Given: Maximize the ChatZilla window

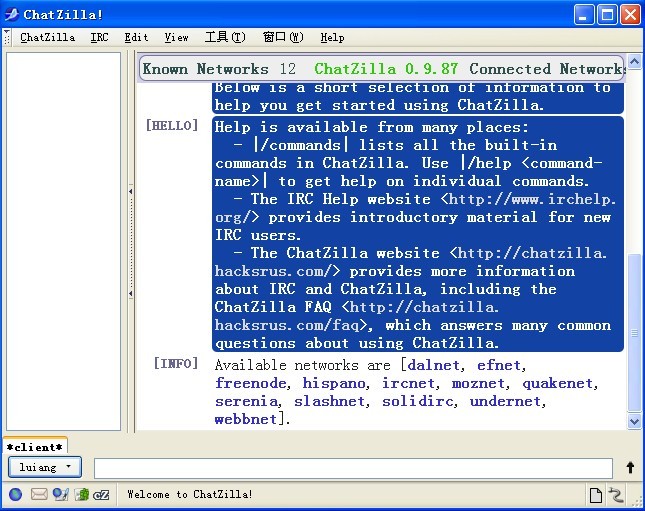Looking at the screenshot, I should point(607,14).
